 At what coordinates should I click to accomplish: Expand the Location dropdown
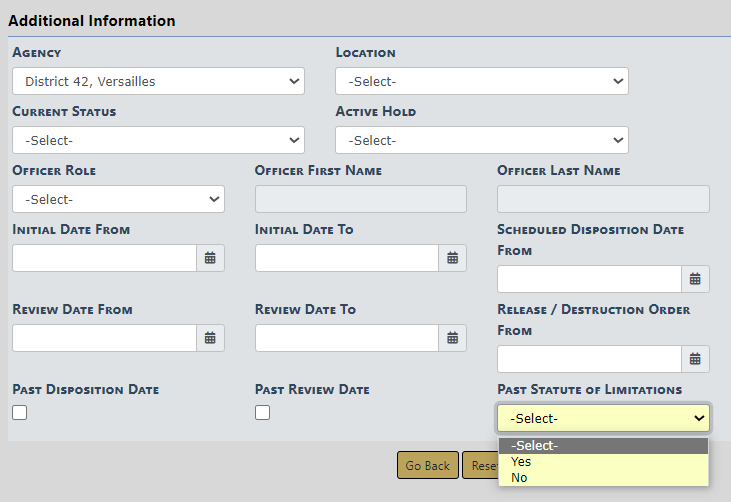[481, 81]
